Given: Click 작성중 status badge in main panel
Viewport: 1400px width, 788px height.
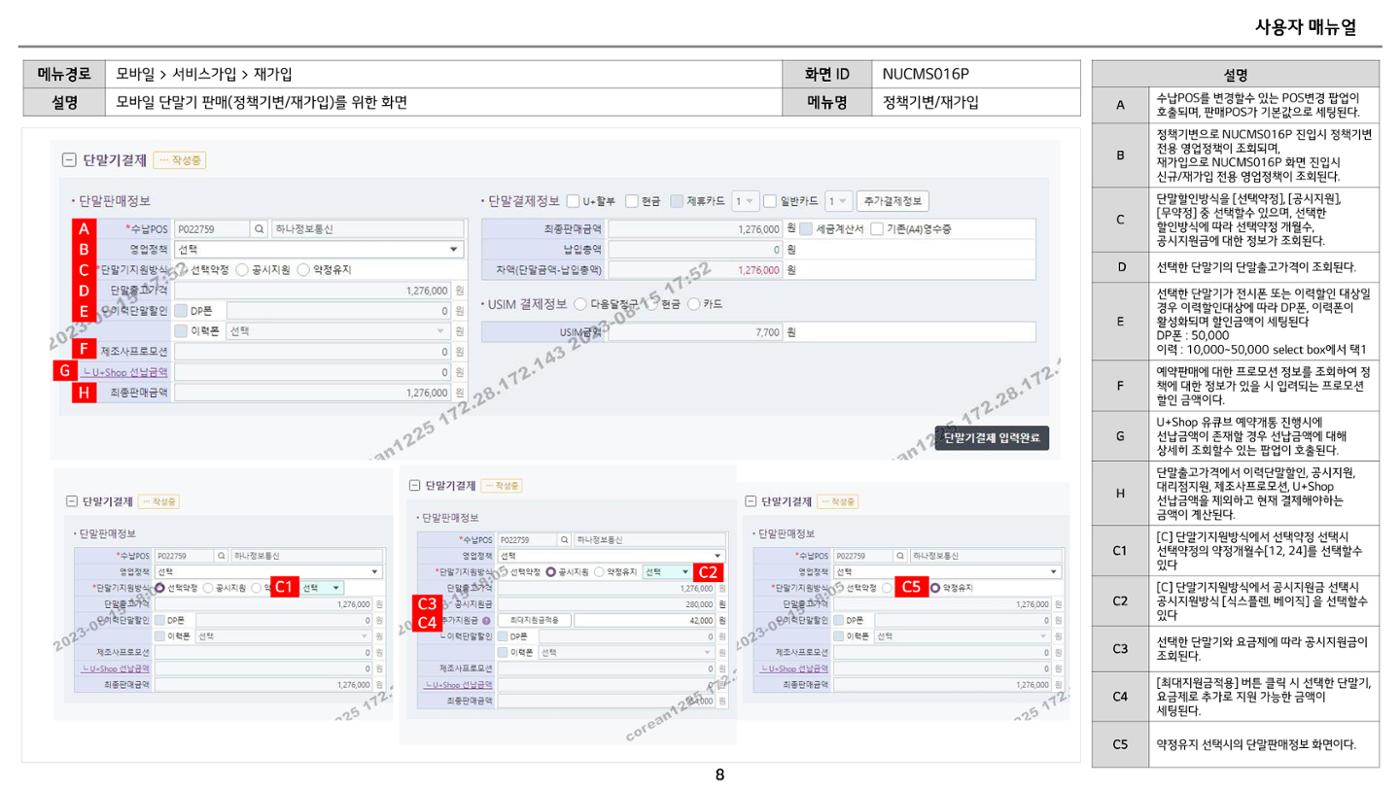Looking at the screenshot, I should click(x=180, y=160).
